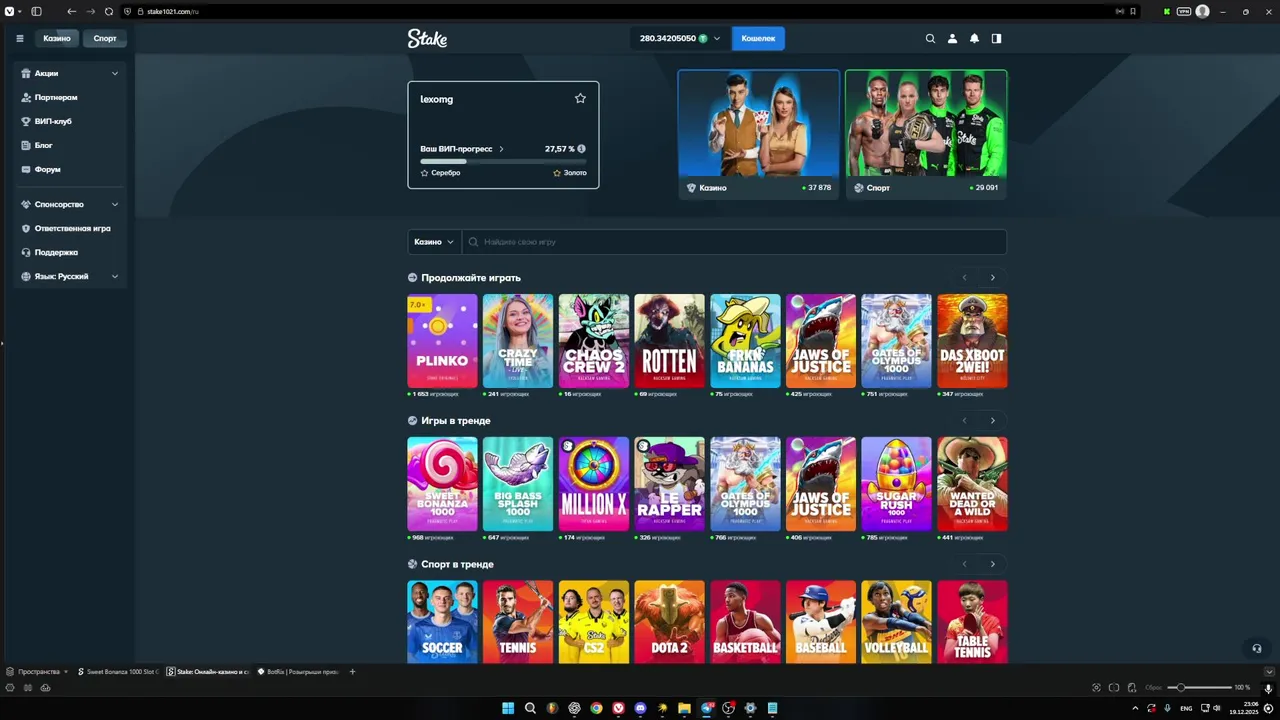The width and height of the screenshot is (1280, 720).
Task: Click the VIP progress bar
Action: pos(503,161)
